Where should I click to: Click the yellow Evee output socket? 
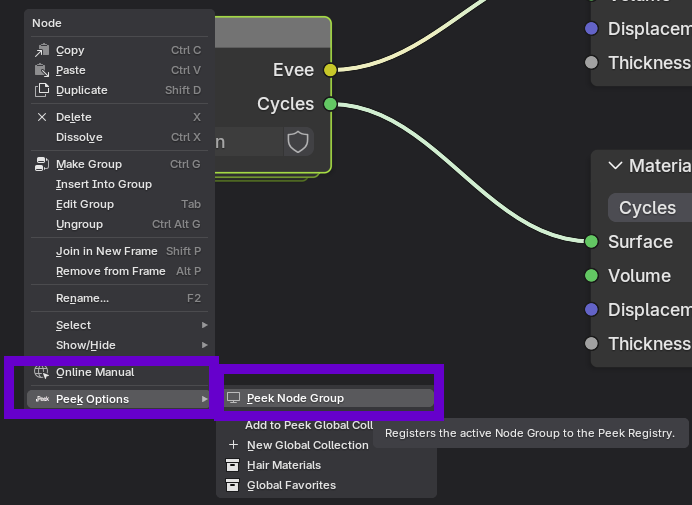pyautogui.click(x=330, y=70)
